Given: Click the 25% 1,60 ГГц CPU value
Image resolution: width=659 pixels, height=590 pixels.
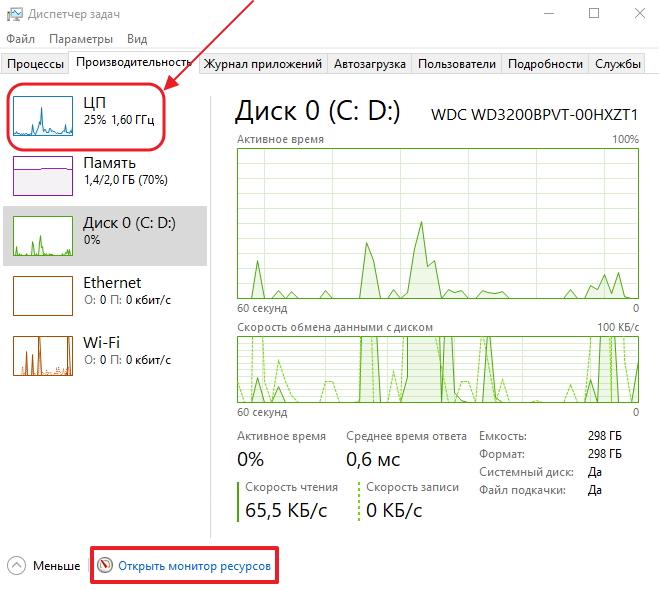Looking at the screenshot, I should point(119,120).
